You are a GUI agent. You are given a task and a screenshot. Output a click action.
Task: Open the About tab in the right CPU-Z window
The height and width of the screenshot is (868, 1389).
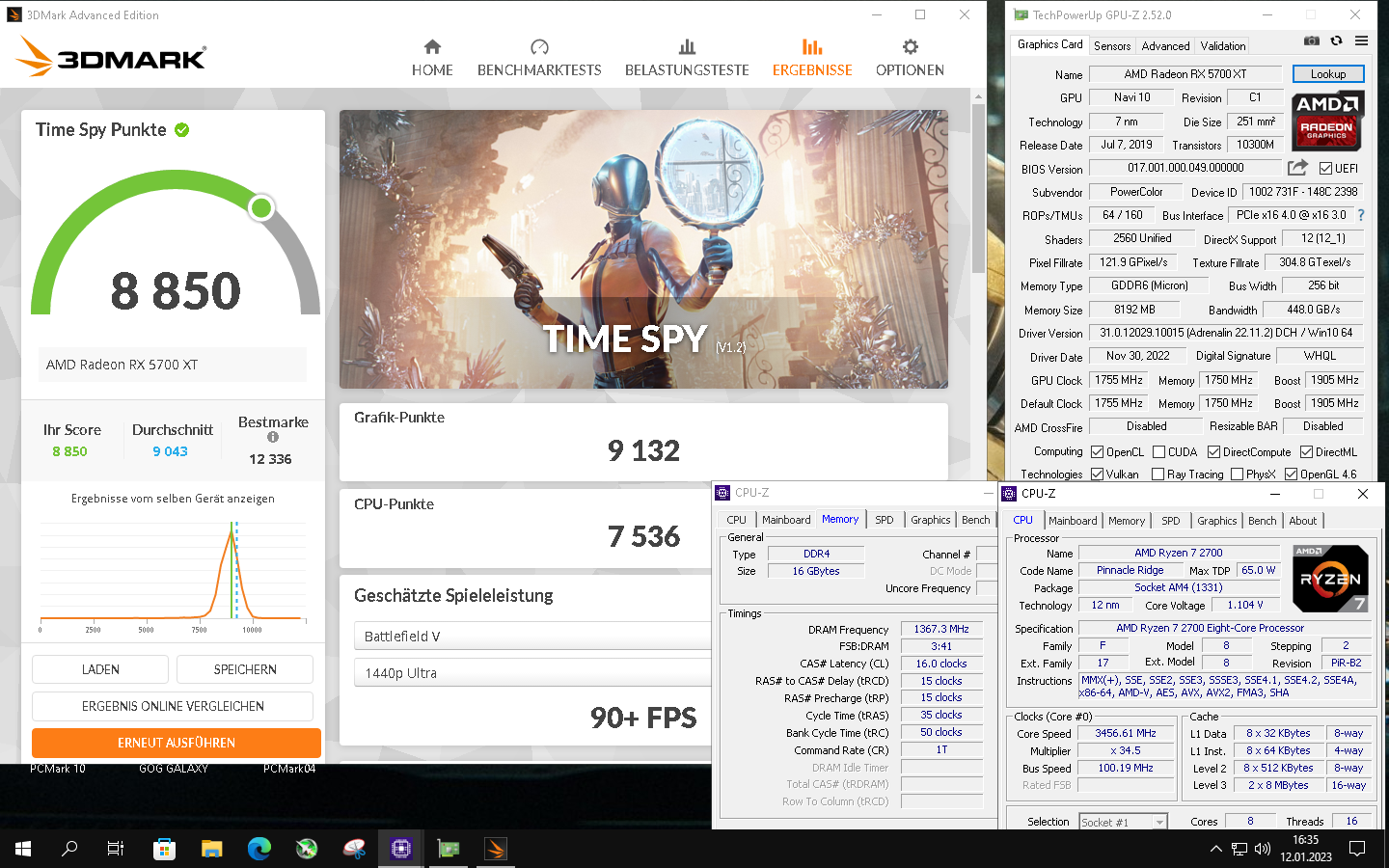[1302, 521]
